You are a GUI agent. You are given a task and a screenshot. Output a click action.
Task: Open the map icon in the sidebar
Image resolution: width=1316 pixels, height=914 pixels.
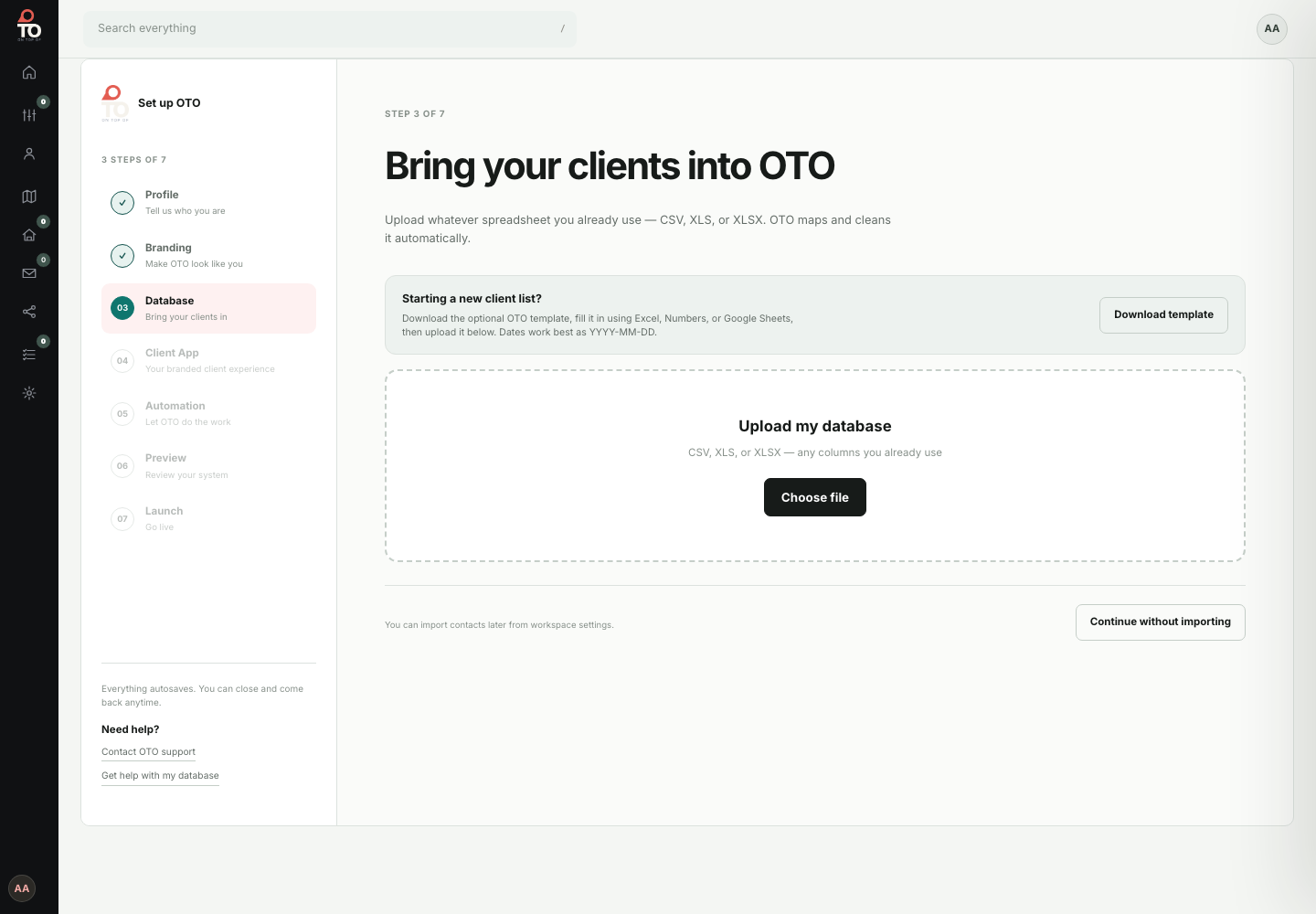(x=29, y=197)
